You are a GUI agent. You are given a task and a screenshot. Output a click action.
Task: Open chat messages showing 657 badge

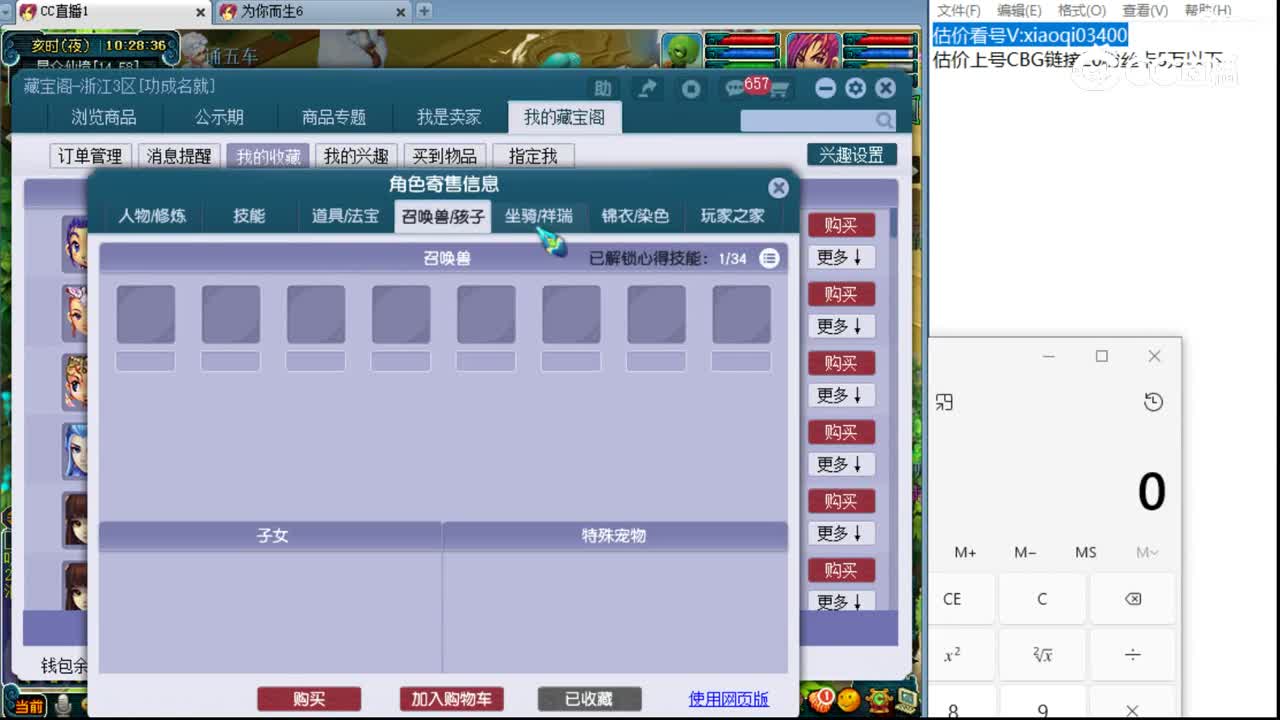[x=737, y=88]
